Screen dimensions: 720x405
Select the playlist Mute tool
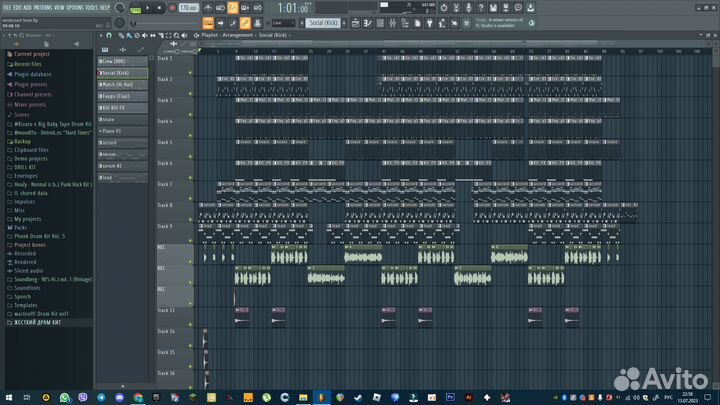tap(145, 35)
